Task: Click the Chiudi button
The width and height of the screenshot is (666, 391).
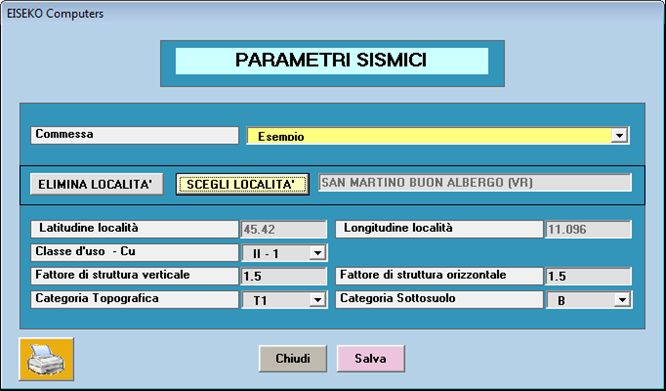Action: 293,358
